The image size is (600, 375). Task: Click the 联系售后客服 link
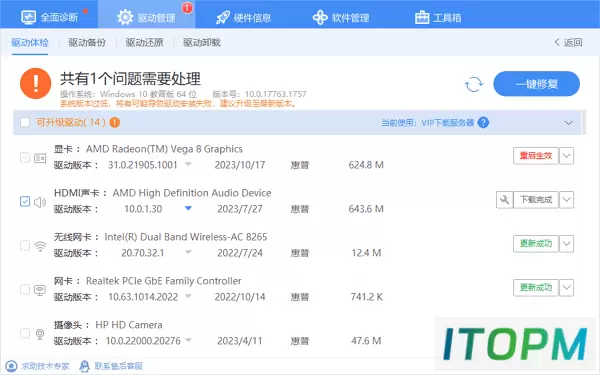point(119,366)
